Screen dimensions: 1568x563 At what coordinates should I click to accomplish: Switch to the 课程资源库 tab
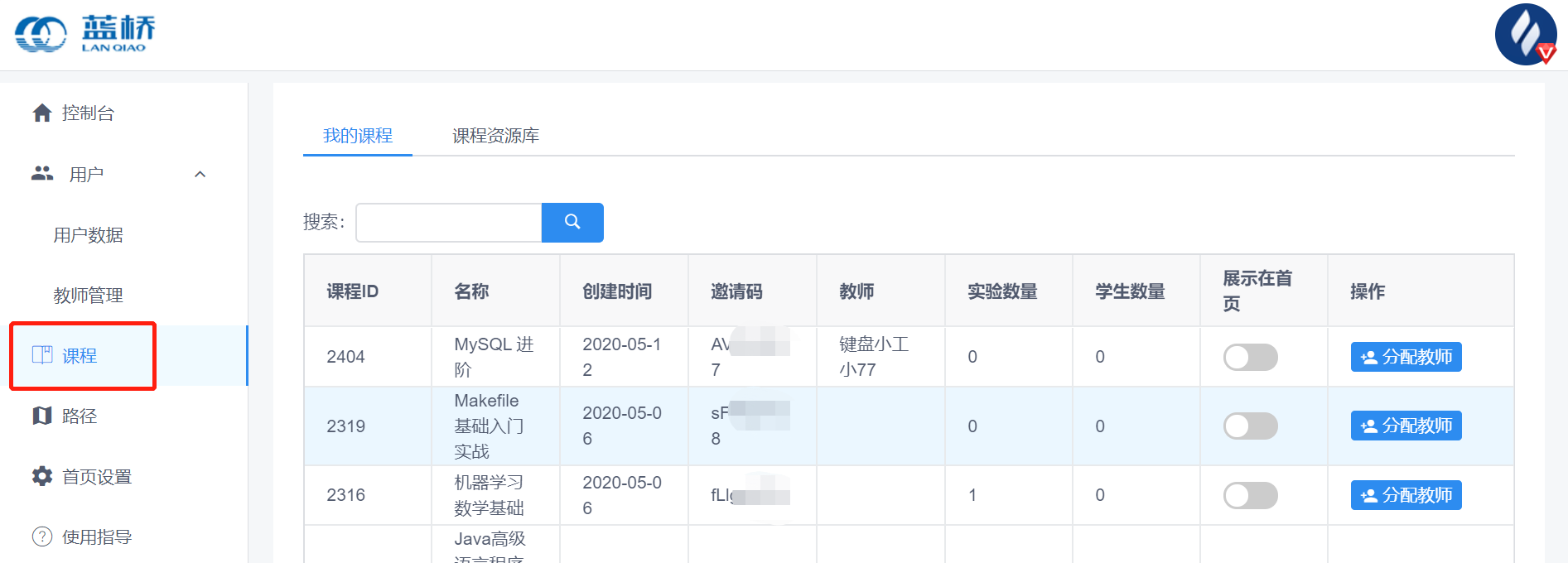pos(495,136)
